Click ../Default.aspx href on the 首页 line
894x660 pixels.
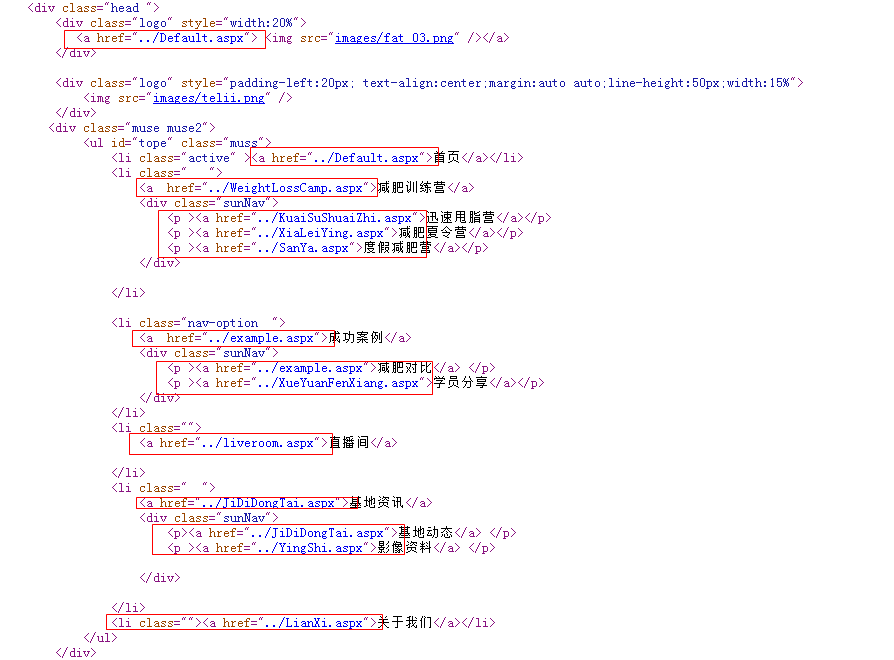coord(366,158)
